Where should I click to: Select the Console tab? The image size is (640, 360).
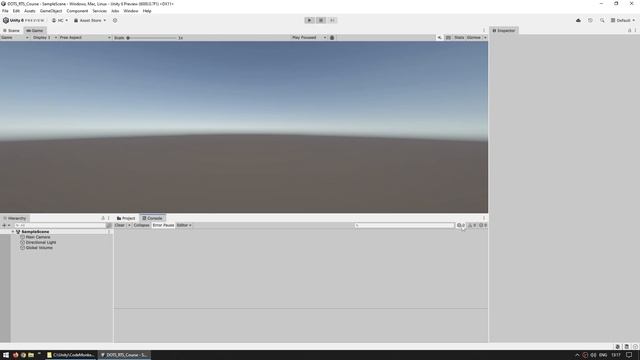[152, 218]
